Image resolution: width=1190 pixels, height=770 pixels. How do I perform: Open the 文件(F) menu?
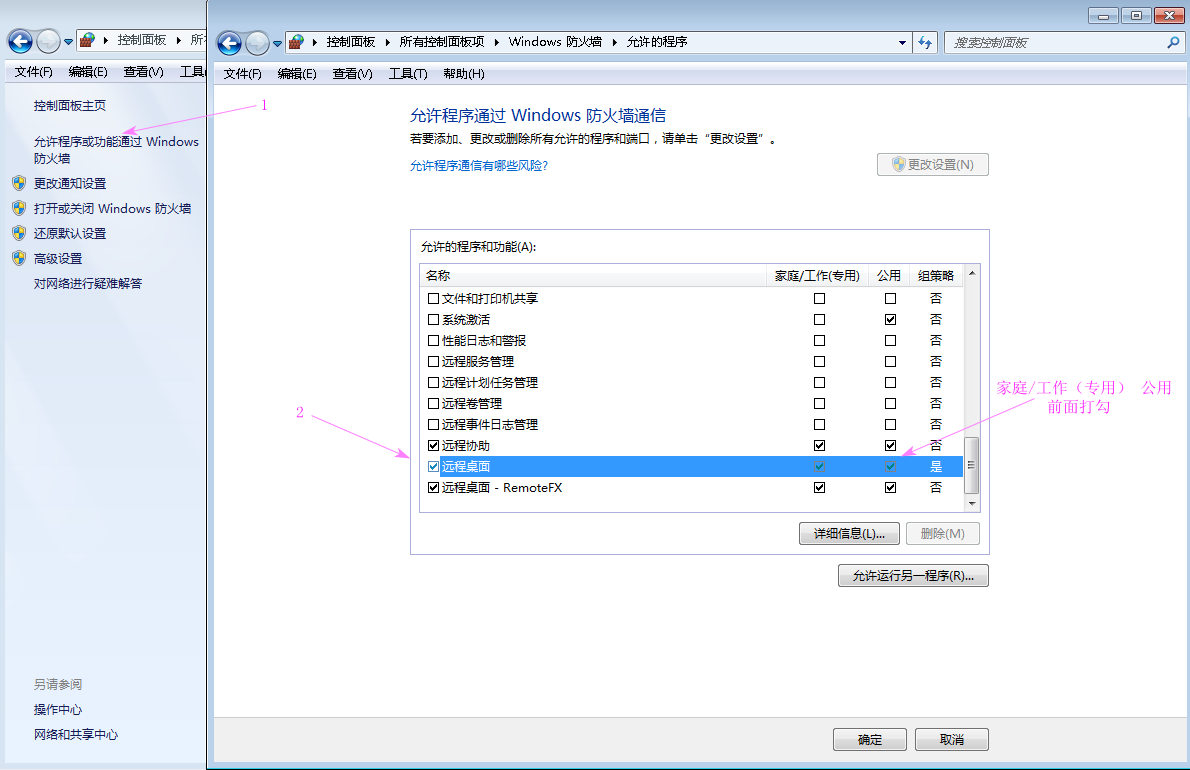tap(241, 73)
